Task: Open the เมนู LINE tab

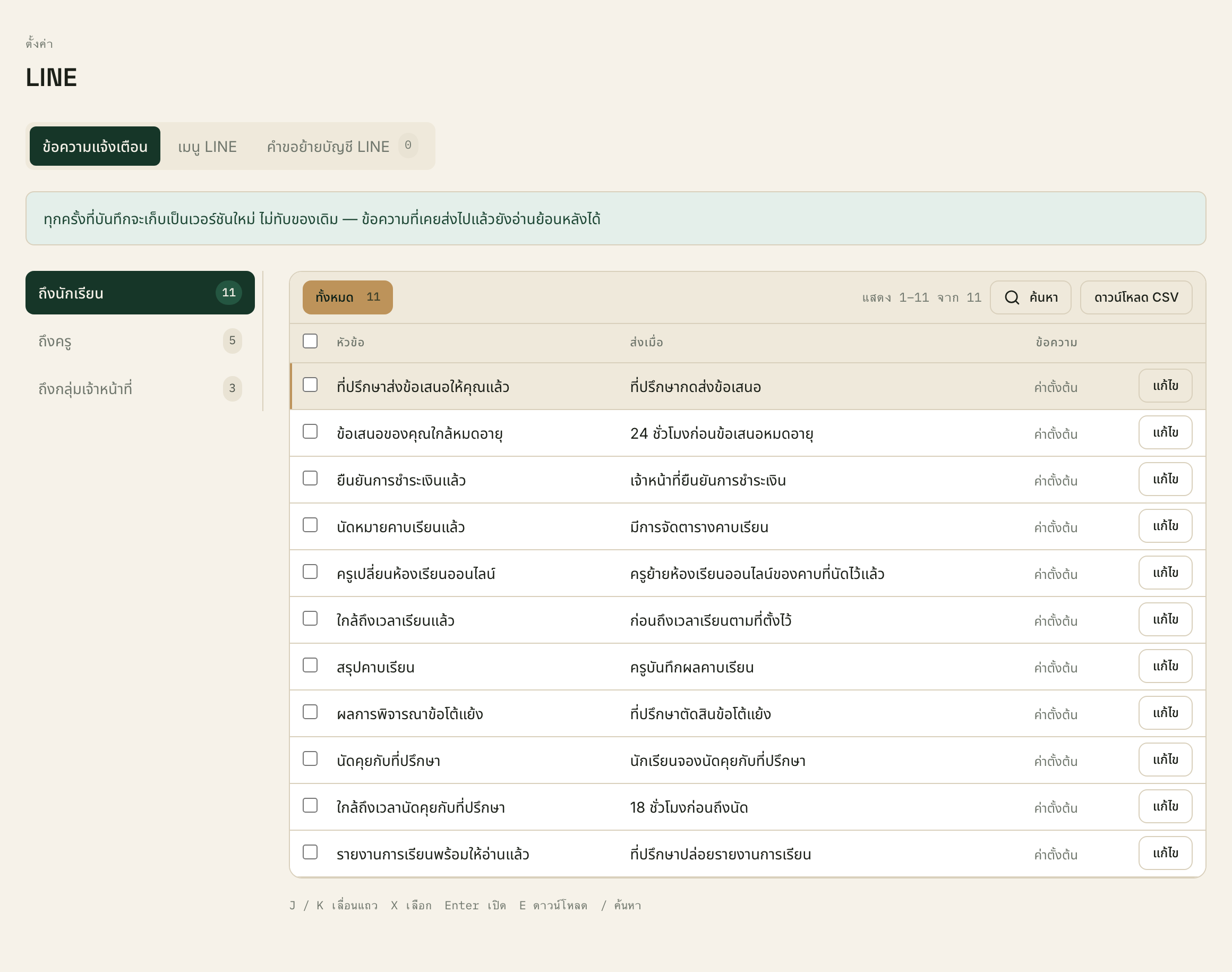Action: [207, 146]
